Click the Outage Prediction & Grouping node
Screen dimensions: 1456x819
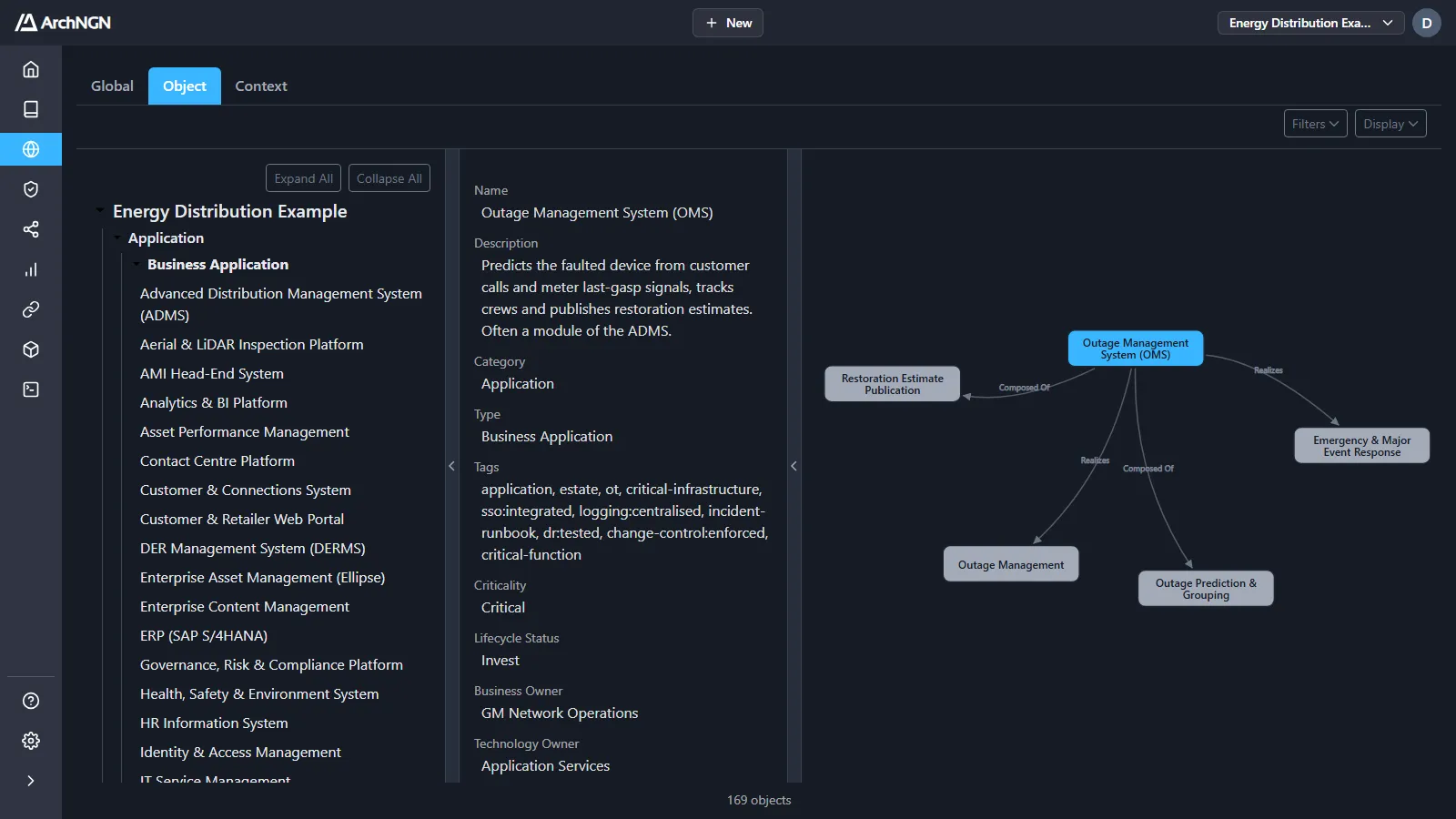pos(1206,589)
